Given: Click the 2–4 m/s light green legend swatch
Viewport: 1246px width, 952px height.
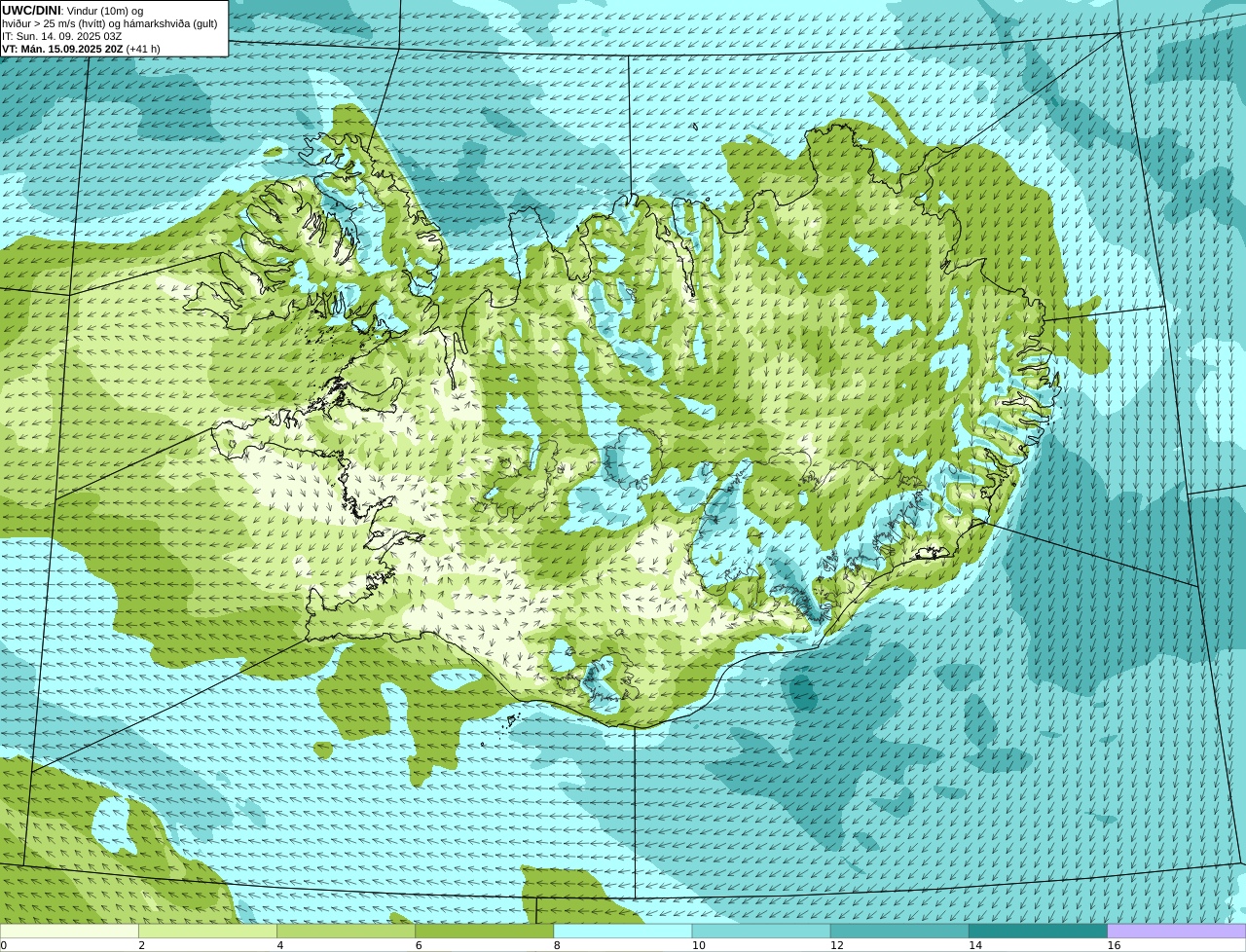Looking at the screenshot, I should [207, 932].
